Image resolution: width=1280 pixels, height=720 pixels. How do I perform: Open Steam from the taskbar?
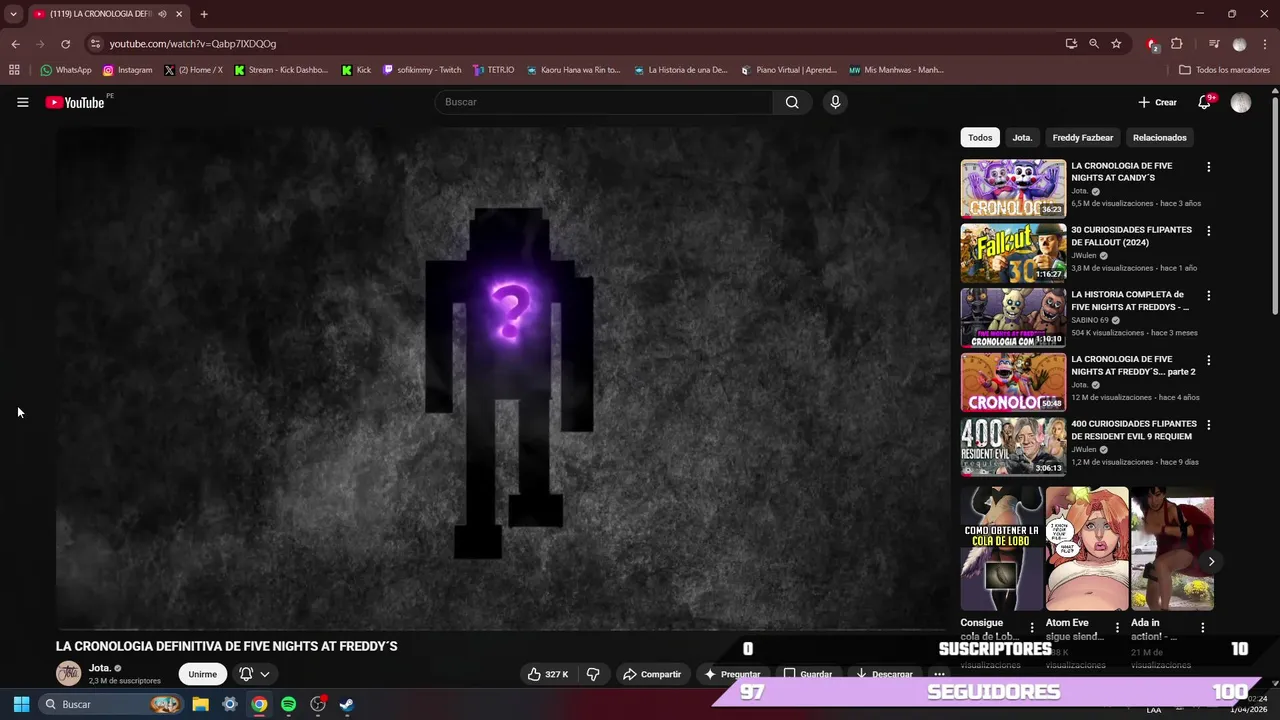coord(346,704)
